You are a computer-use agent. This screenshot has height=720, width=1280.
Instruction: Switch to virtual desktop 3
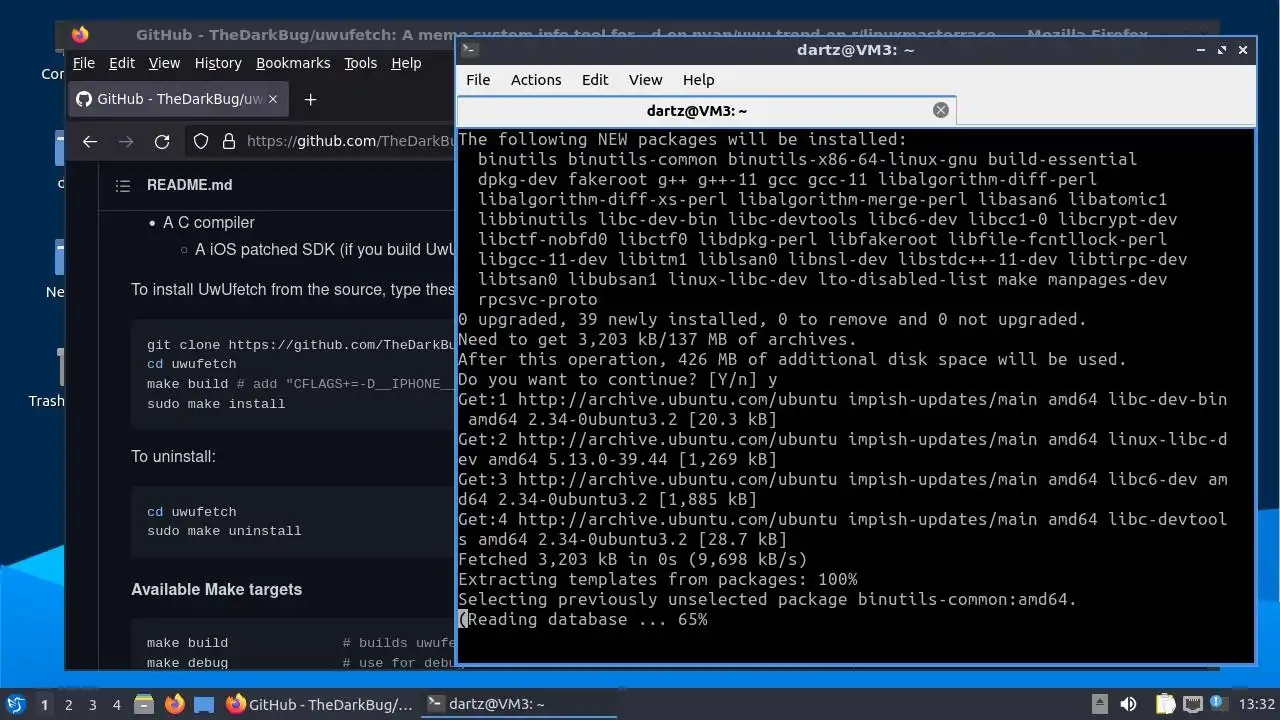tap(92, 704)
